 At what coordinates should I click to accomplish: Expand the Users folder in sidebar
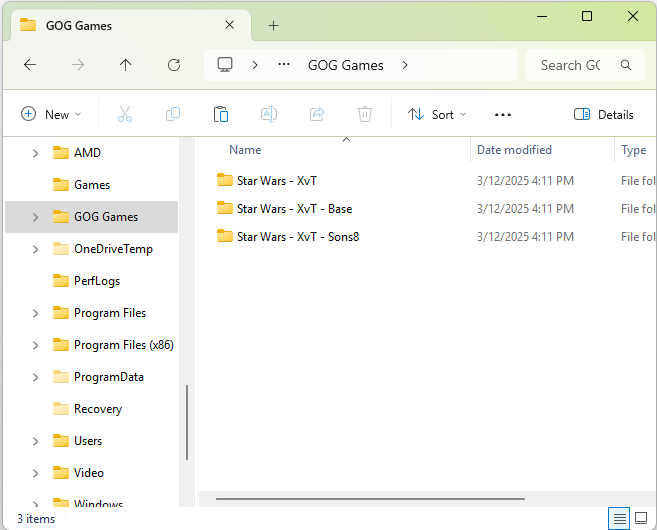click(x=35, y=441)
